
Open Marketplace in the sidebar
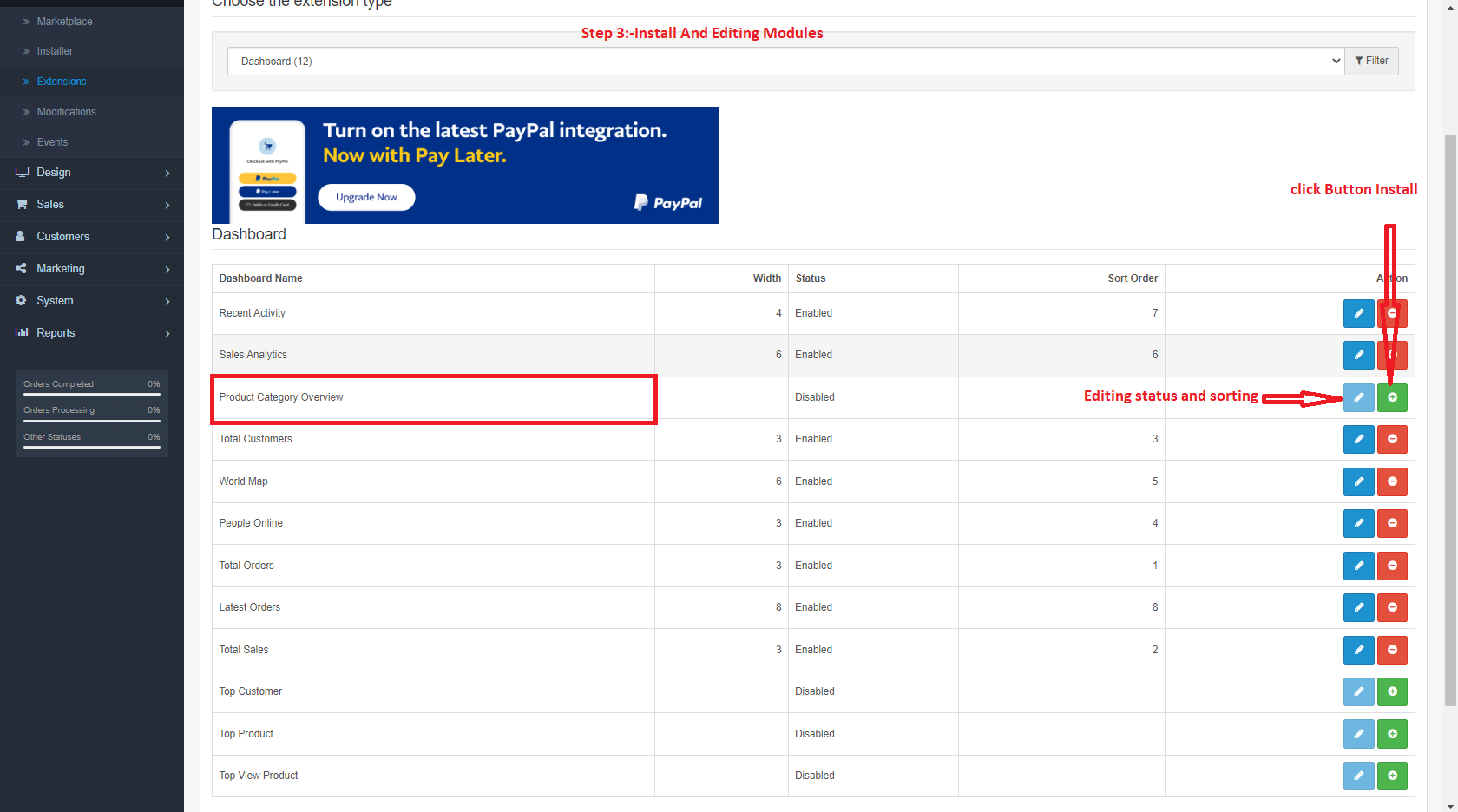click(x=64, y=22)
